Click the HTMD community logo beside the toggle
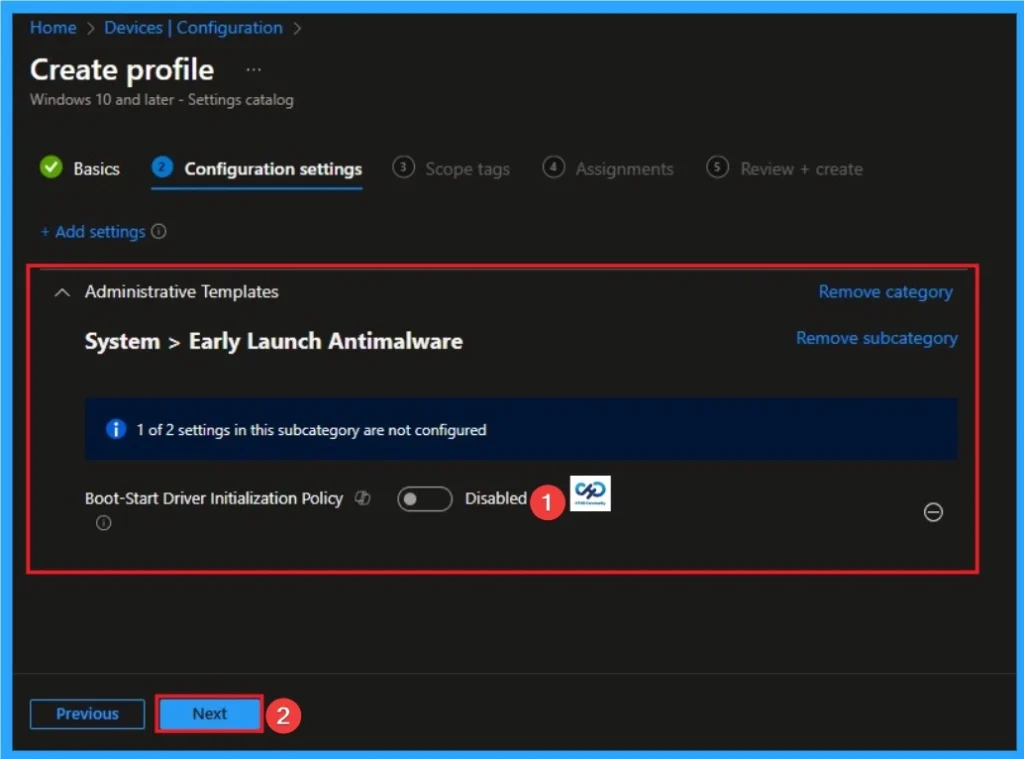Screen dimensions: 1024x759 pos(589,492)
